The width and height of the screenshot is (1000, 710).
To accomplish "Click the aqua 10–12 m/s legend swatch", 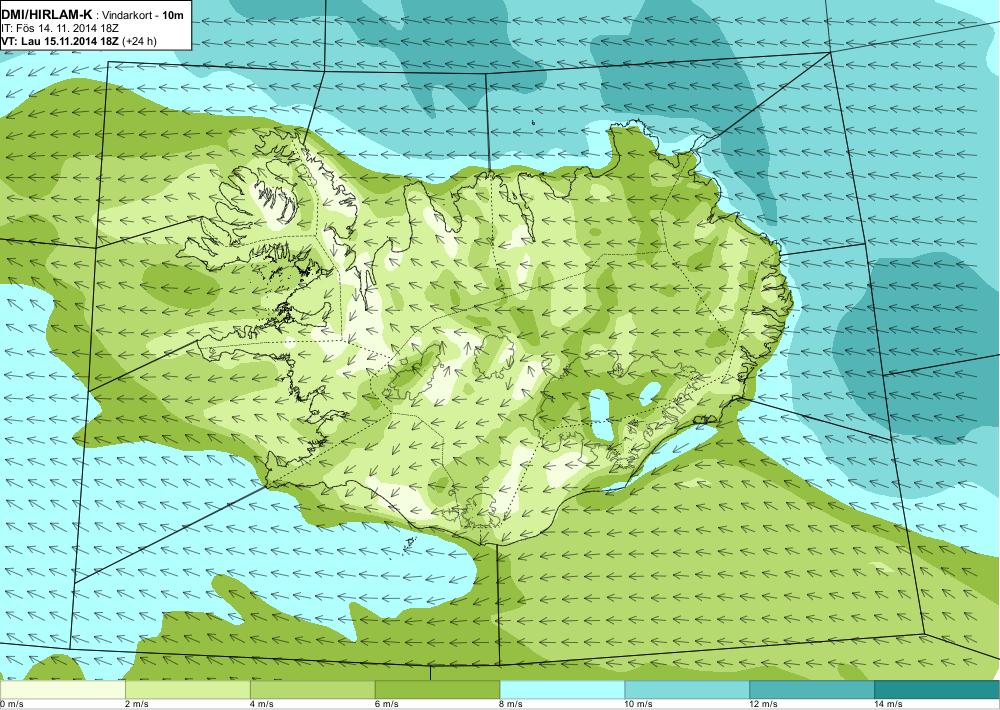I will (x=687, y=690).
